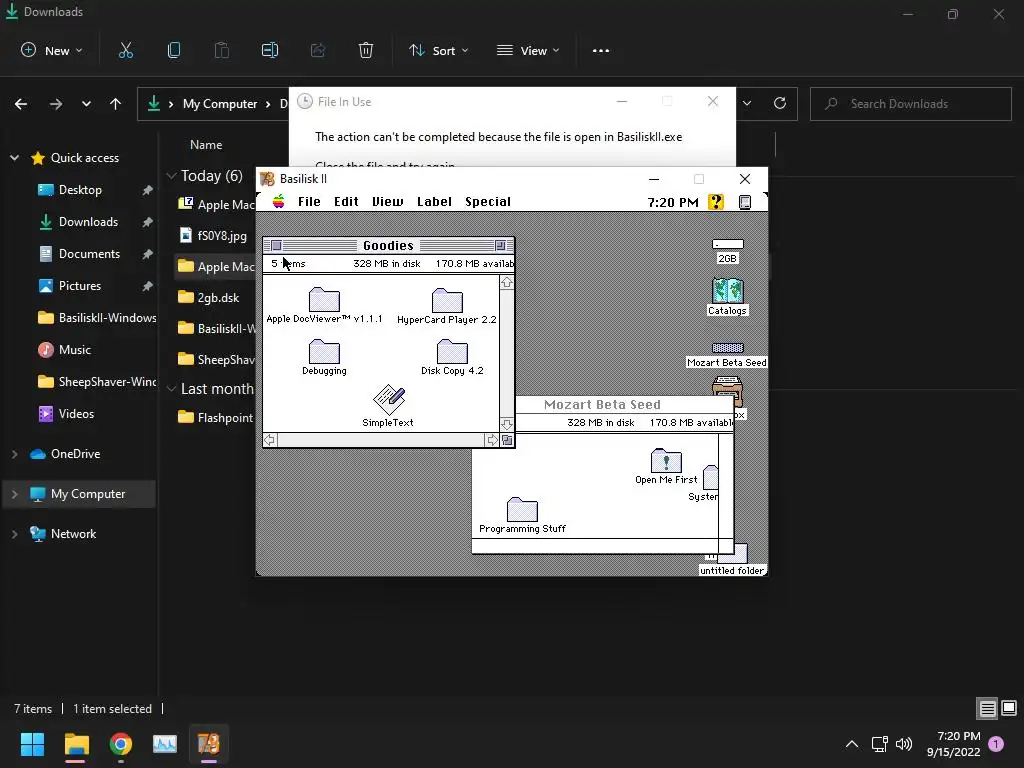Screen dimensions: 1024x768
Task: Open Pictures in Quick access
Action: (80, 286)
